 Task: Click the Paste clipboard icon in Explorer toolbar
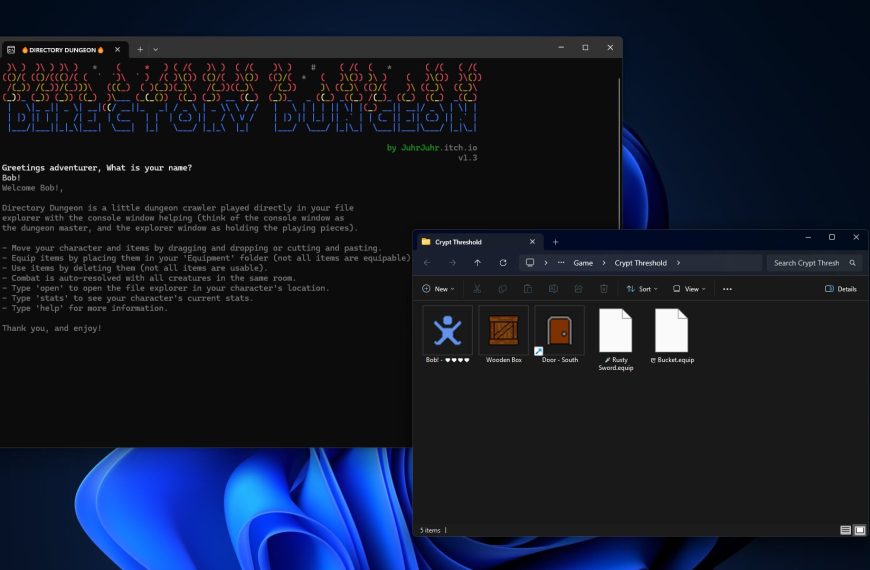coord(528,289)
